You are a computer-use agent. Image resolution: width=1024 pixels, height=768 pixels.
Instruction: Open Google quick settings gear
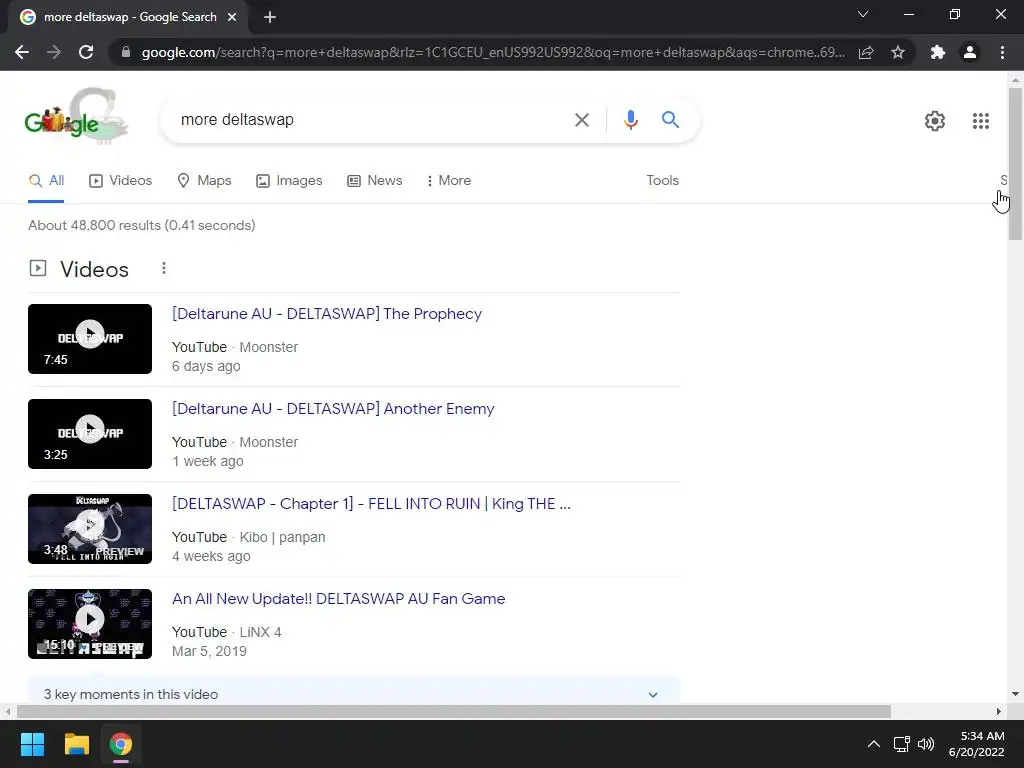click(x=935, y=121)
